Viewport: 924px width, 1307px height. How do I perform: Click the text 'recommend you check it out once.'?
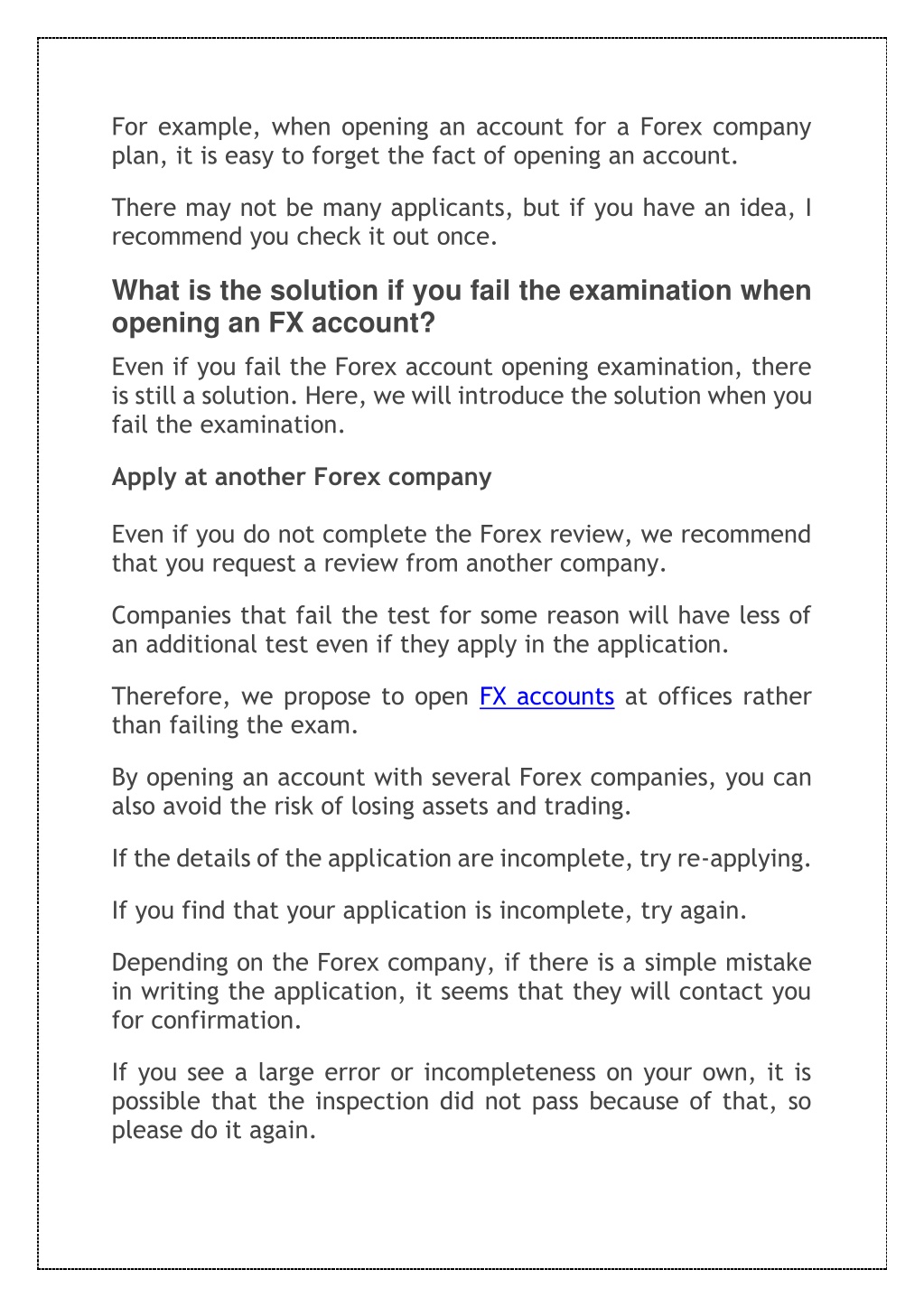point(305,237)
